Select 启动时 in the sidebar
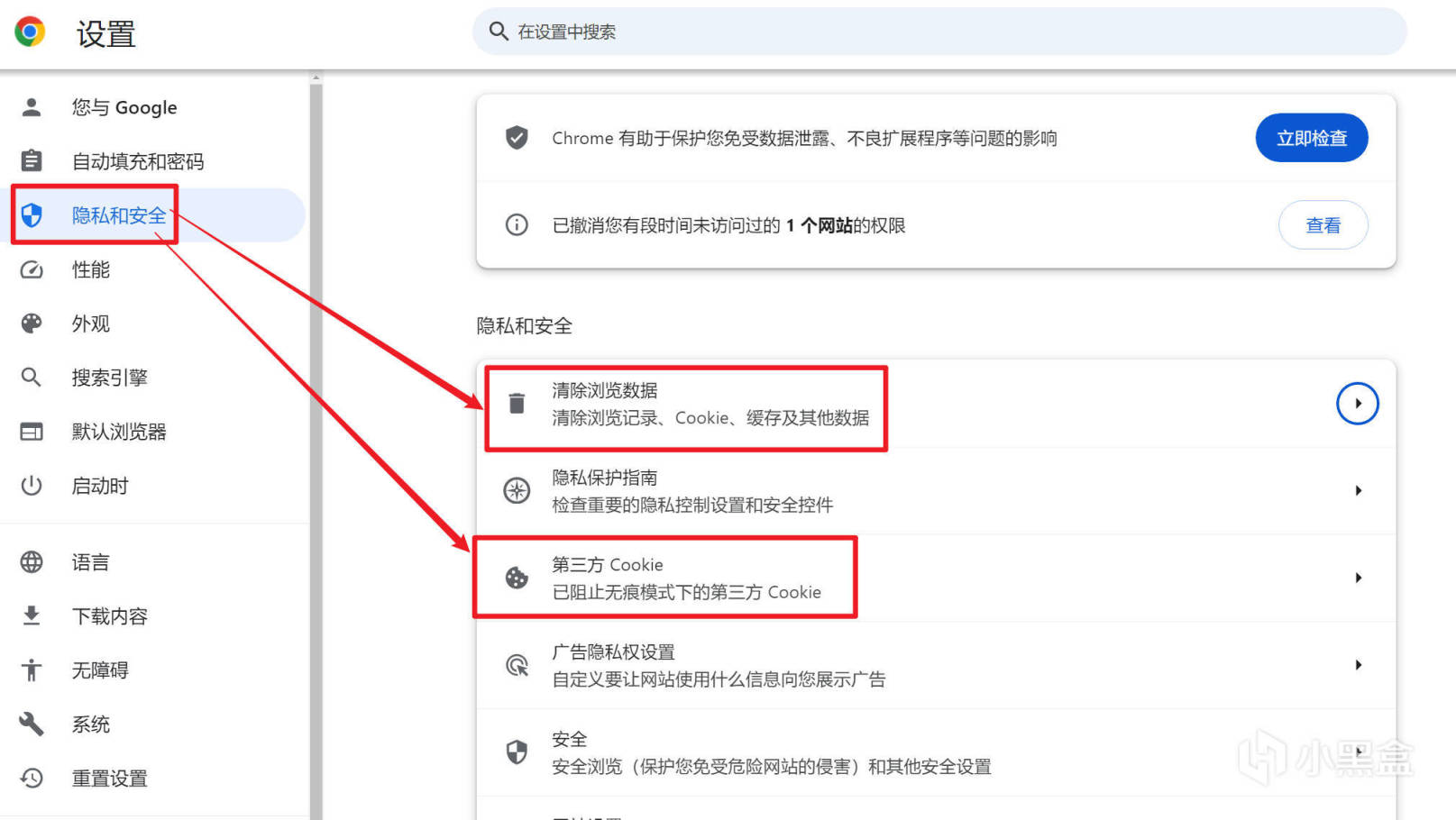 pyautogui.click(x=153, y=486)
